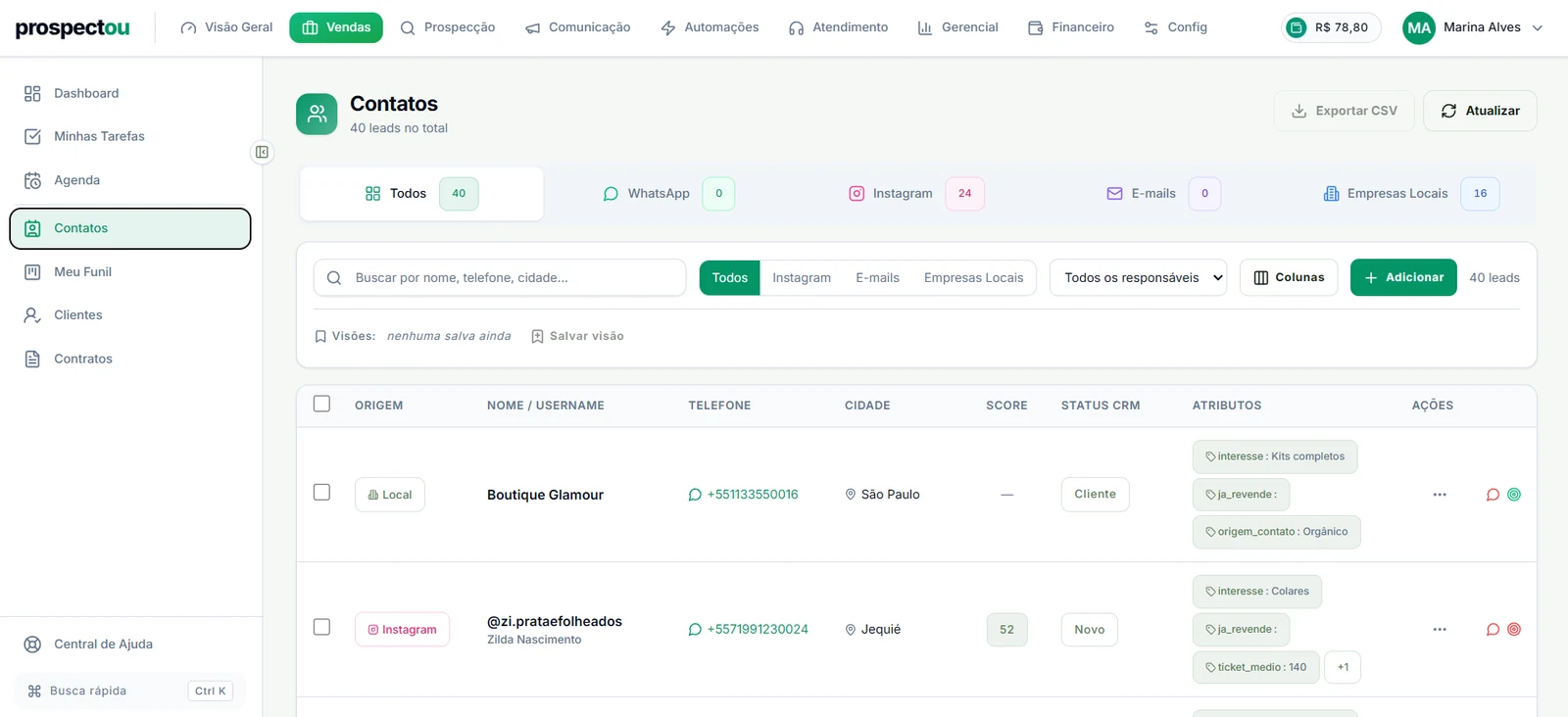Image resolution: width=1568 pixels, height=717 pixels.
Task: Open Cliente status CRM dropdown
Action: (x=1095, y=495)
